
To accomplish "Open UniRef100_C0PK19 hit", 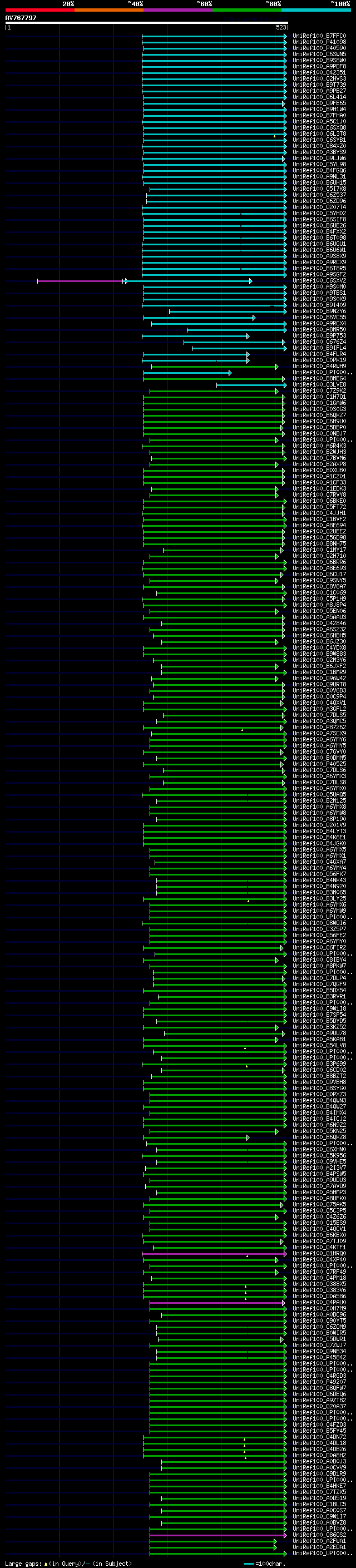I will (x=319, y=360).
